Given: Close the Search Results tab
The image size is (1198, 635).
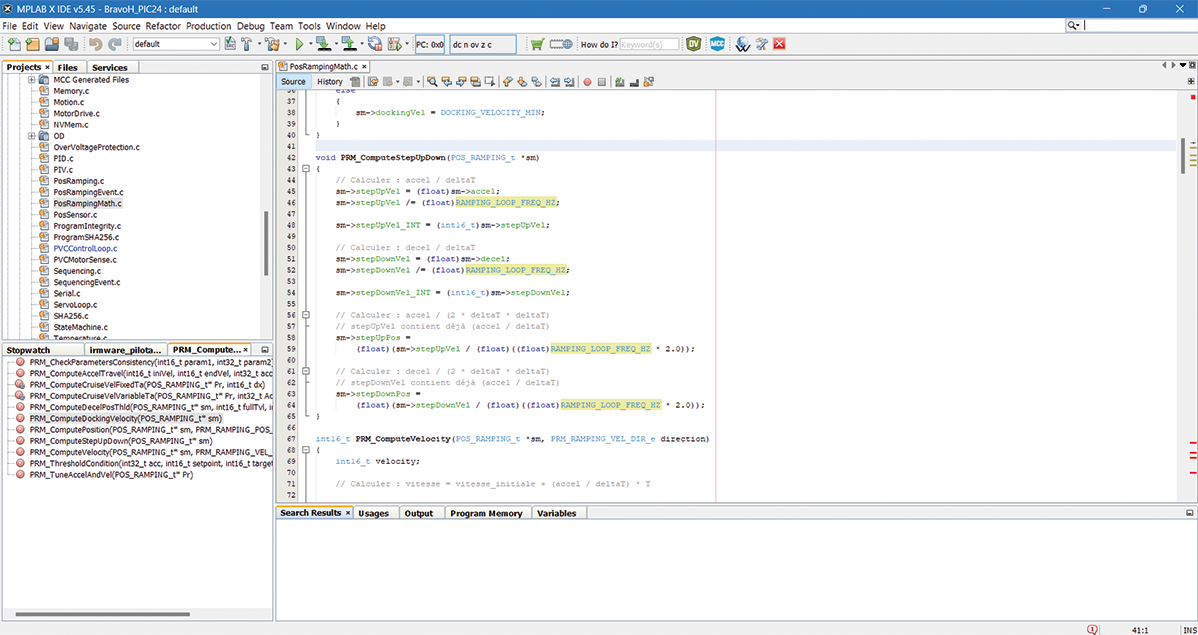Looking at the screenshot, I should point(348,513).
